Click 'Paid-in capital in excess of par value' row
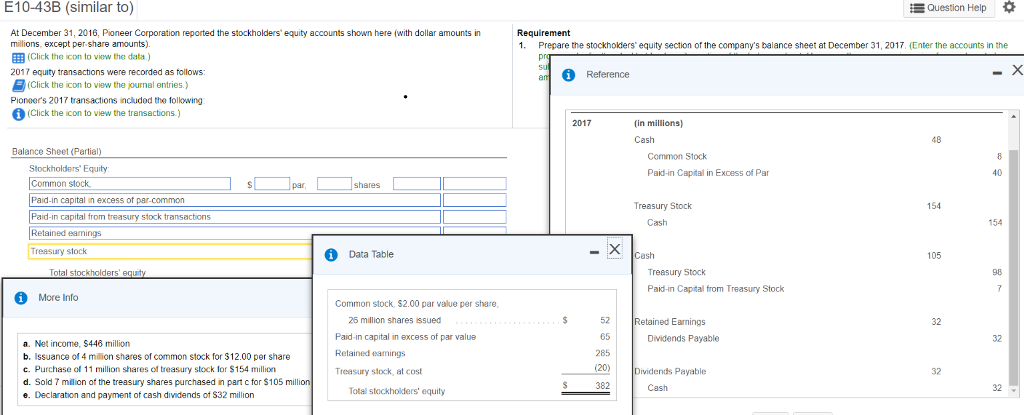Image resolution: width=1024 pixels, height=415 pixels. [473, 337]
